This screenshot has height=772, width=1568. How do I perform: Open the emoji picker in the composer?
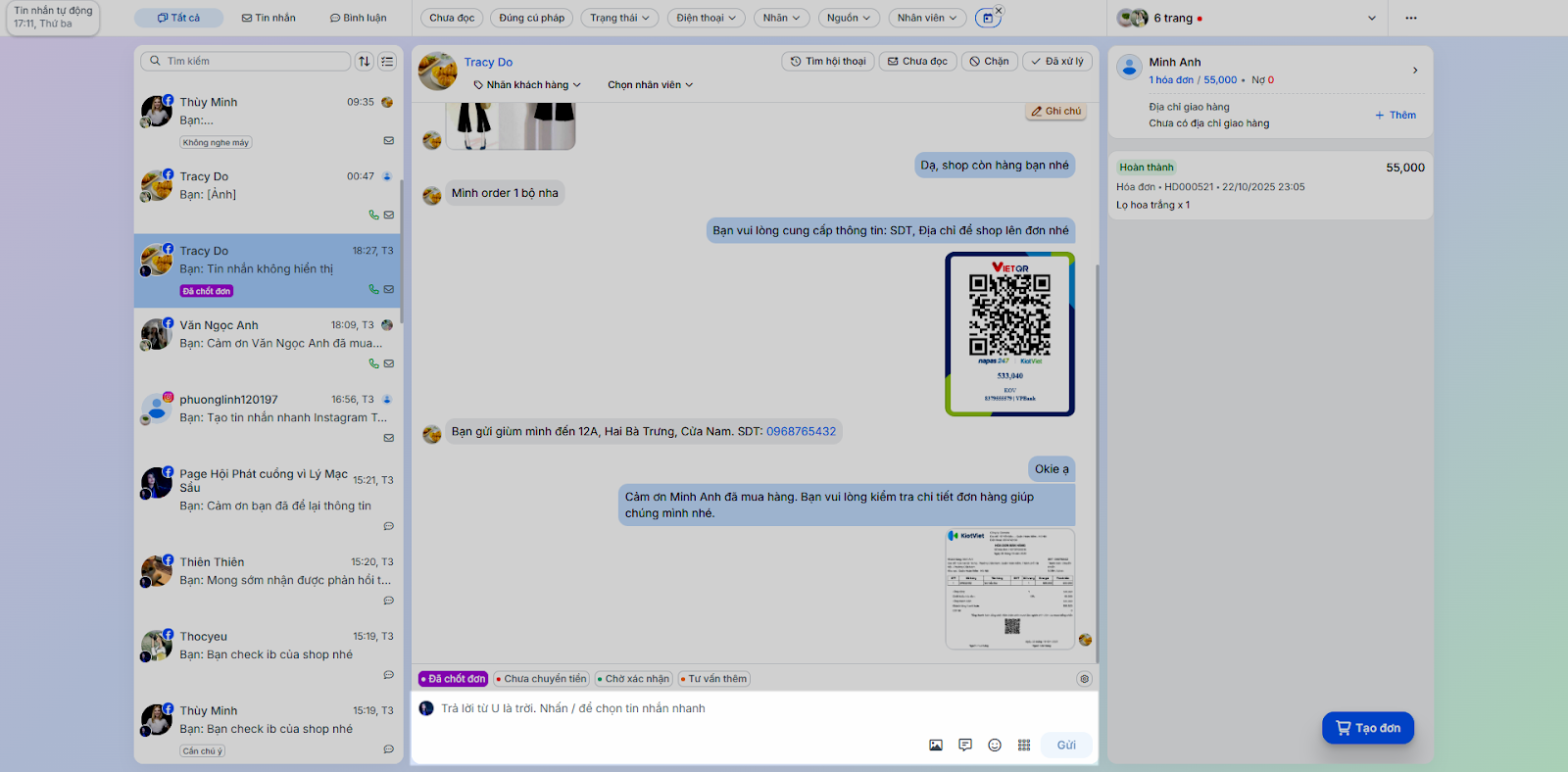point(995,746)
